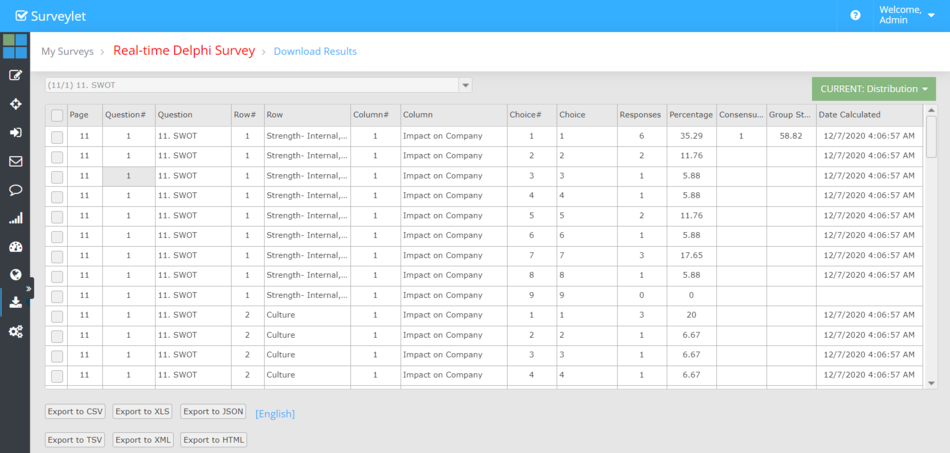Expand the CURRENT: Distribution dropdown
Viewport: 950px width, 453px height.
click(x=874, y=89)
